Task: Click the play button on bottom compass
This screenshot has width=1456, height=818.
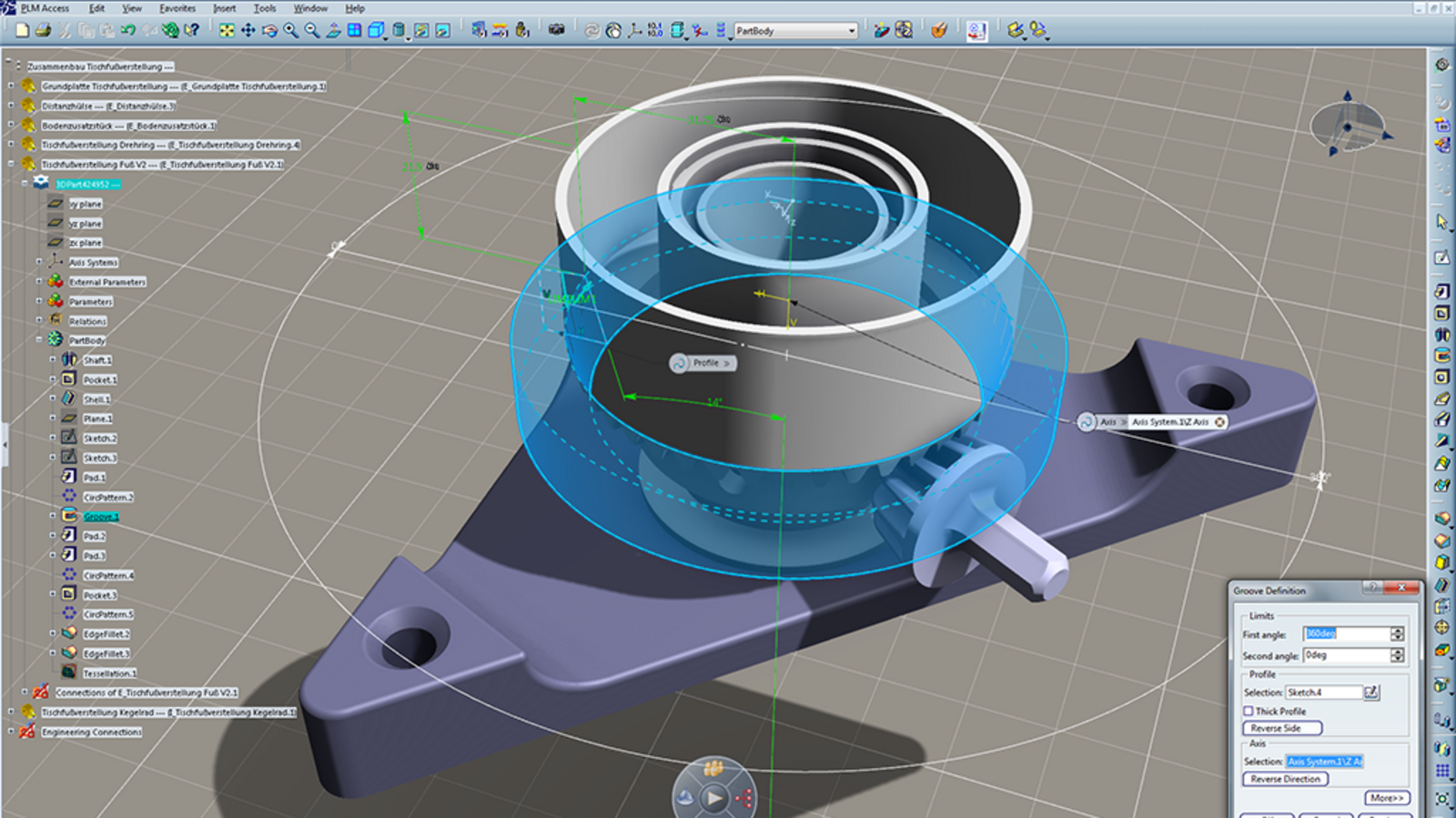Action: (714, 798)
